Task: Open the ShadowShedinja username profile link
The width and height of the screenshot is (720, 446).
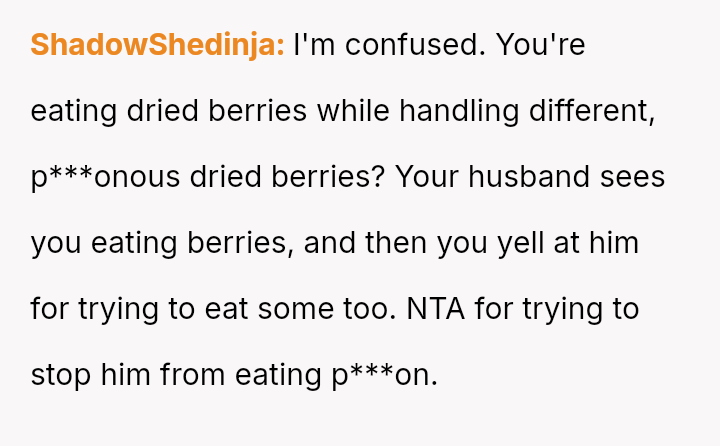Action: (x=158, y=45)
